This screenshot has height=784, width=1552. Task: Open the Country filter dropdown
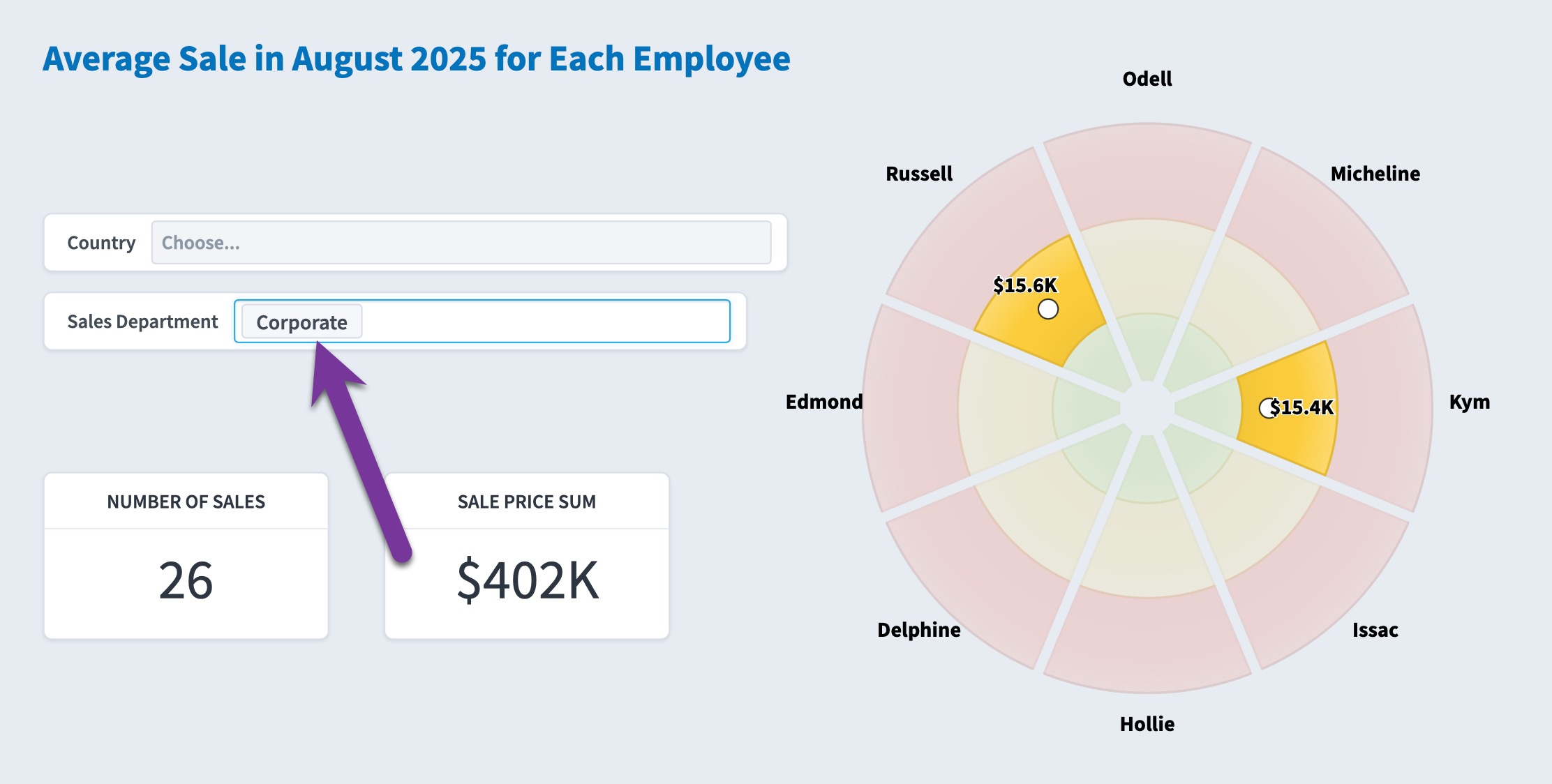tap(461, 243)
